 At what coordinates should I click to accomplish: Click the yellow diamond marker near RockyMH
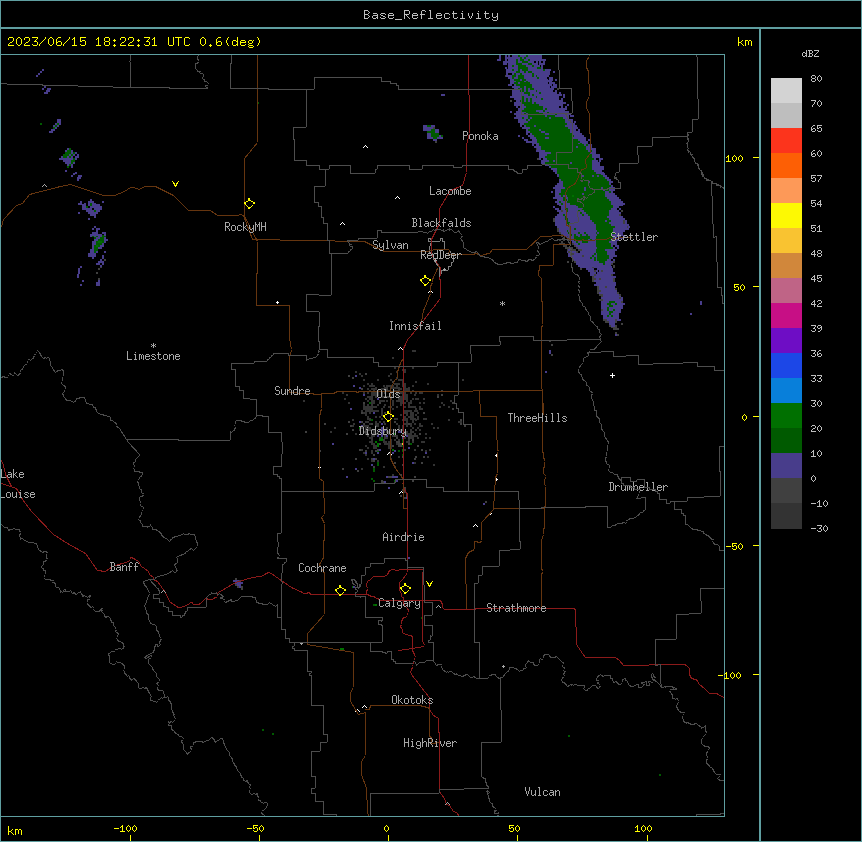click(249, 204)
